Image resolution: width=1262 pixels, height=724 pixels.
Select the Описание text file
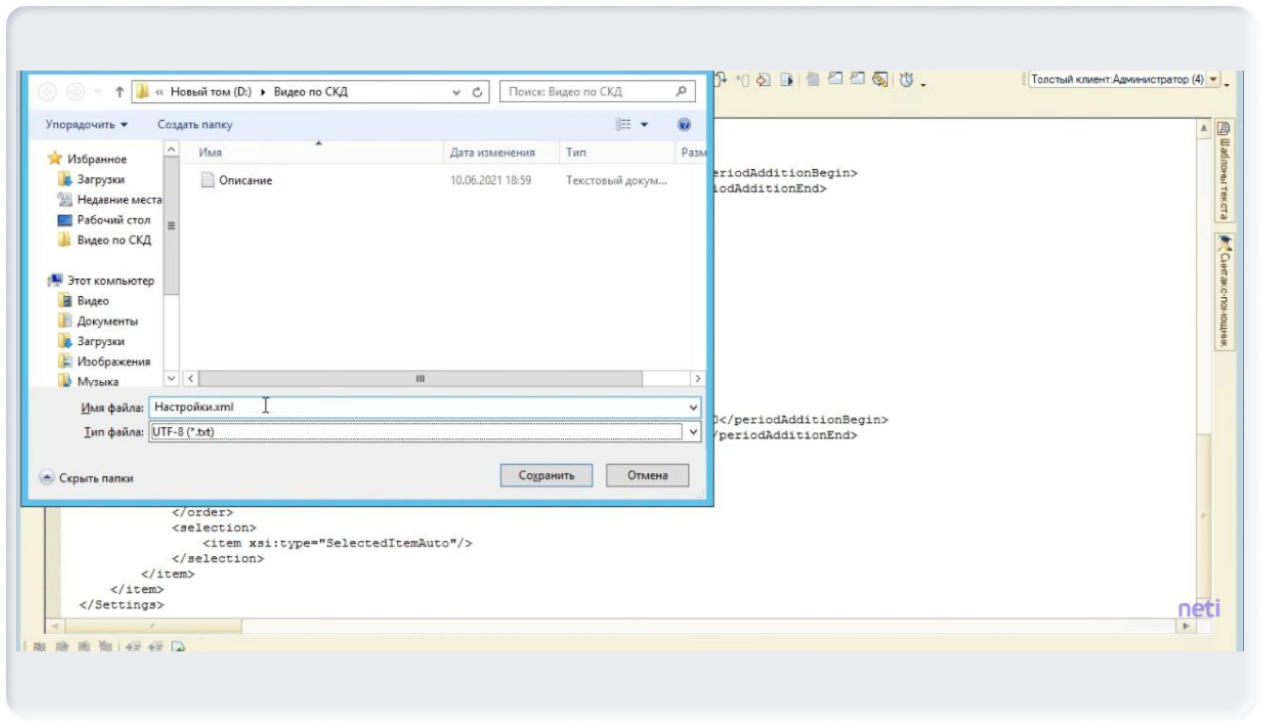pyautogui.click(x=245, y=181)
